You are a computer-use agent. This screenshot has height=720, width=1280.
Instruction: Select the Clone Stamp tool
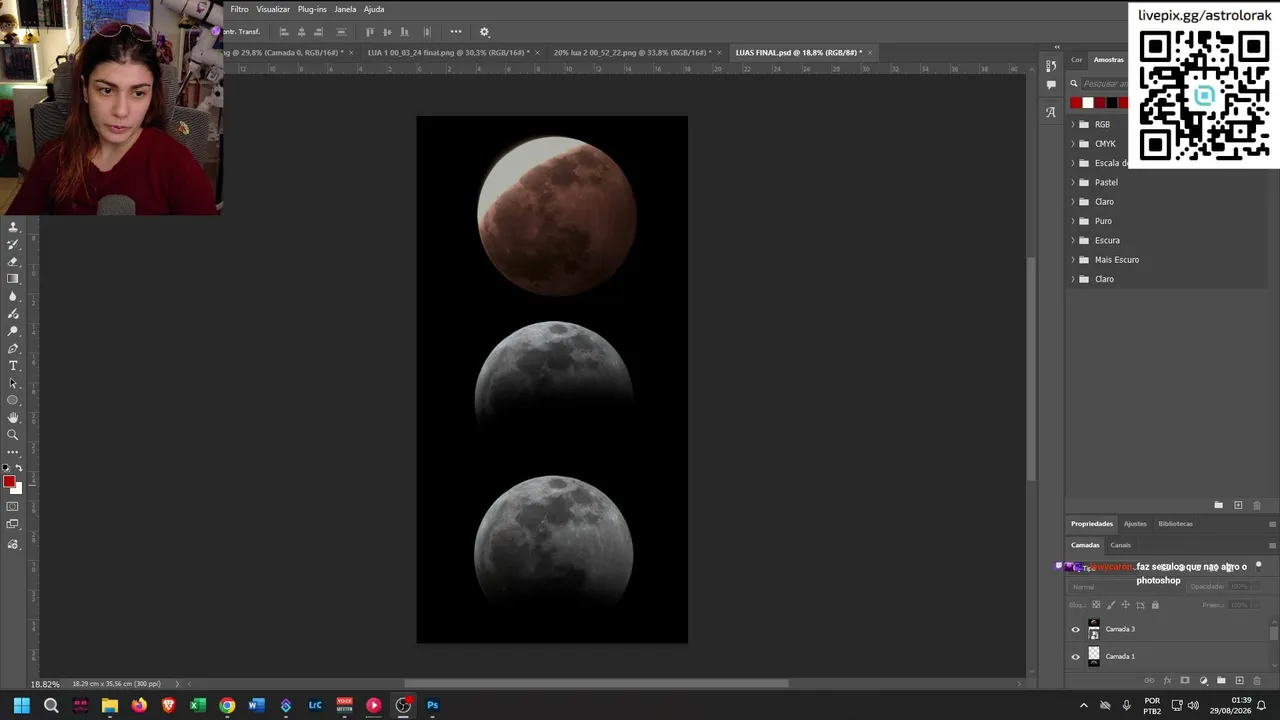(13, 228)
